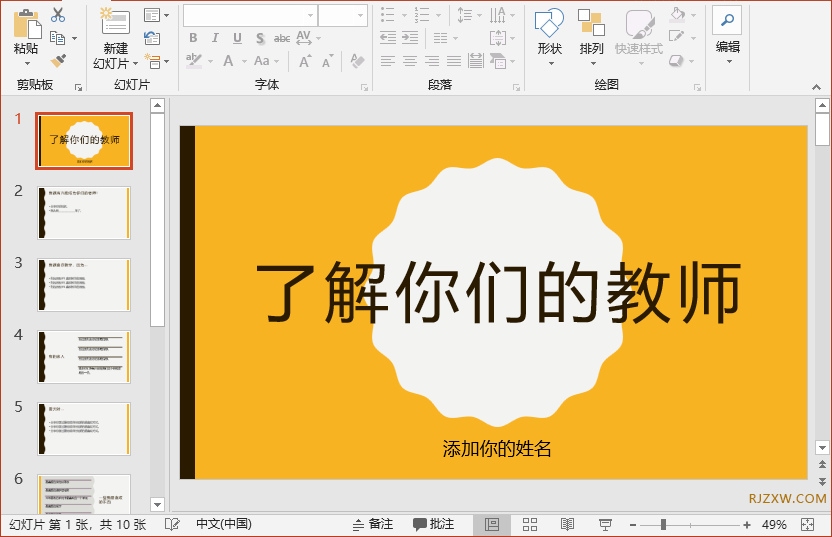Screen dimensions: 832x537
Task: Toggle the Notes (备注) pane
Action: click(x=373, y=524)
